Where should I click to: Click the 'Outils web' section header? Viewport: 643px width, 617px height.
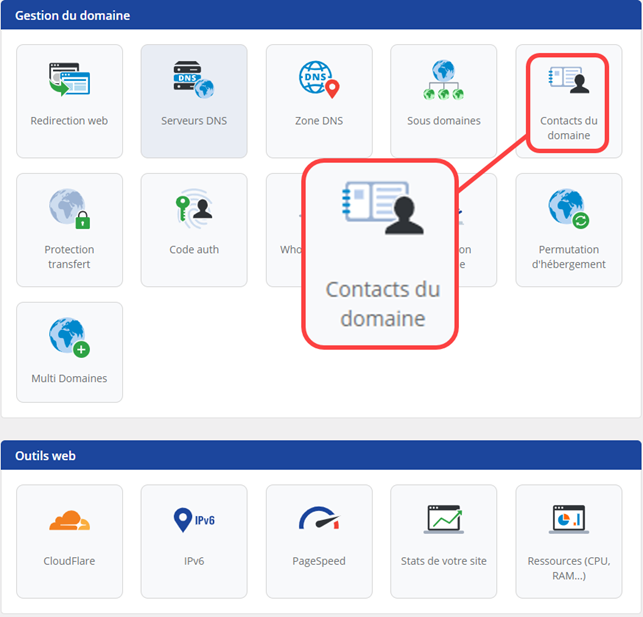coord(321,455)
